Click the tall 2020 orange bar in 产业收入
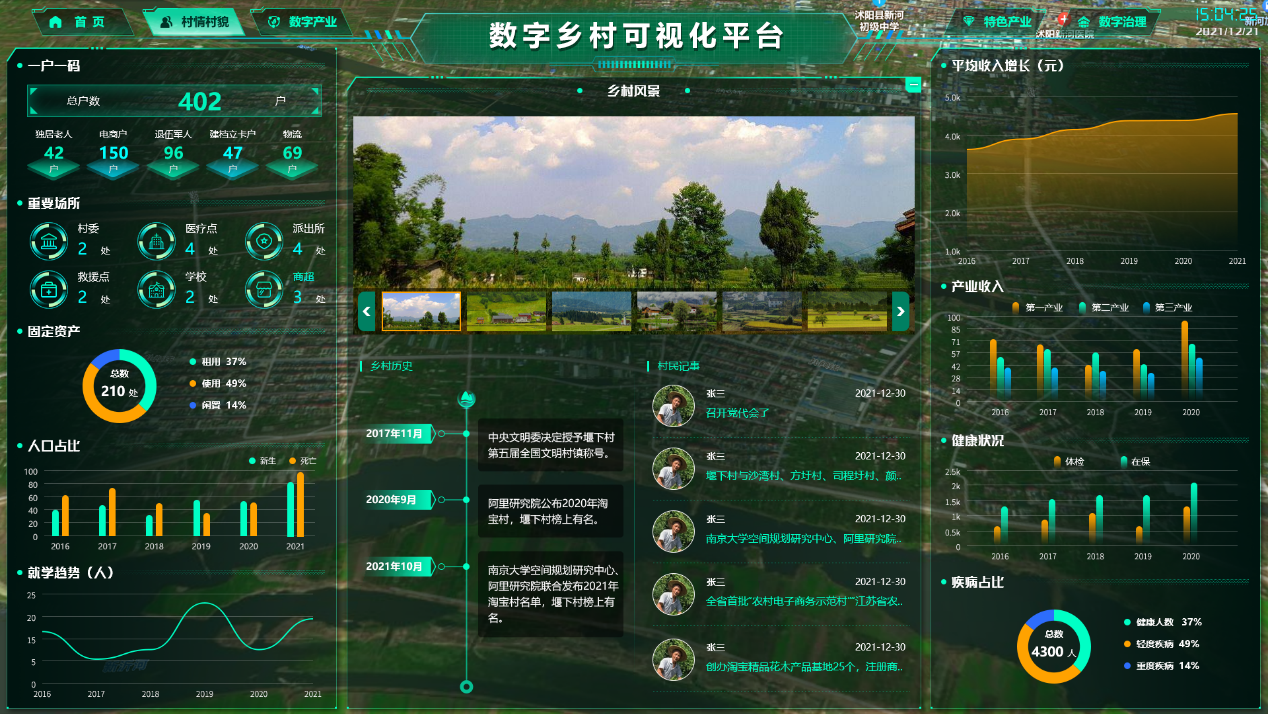Viewport: 1268px width, 714px height. 1185,361
